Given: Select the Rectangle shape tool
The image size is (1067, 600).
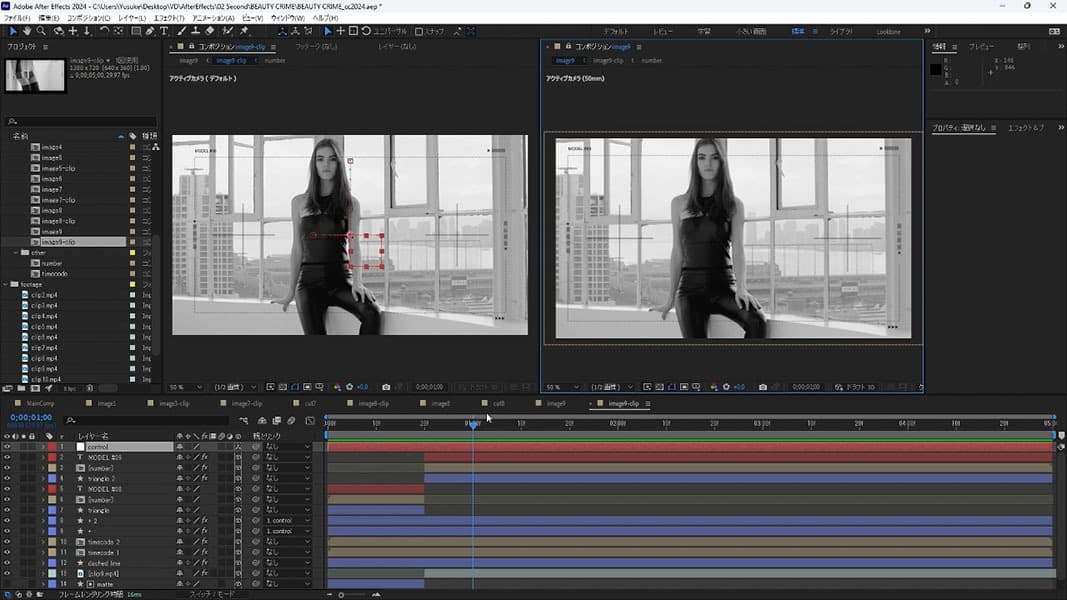Looking at the screenshot, I should click(135, 31).
